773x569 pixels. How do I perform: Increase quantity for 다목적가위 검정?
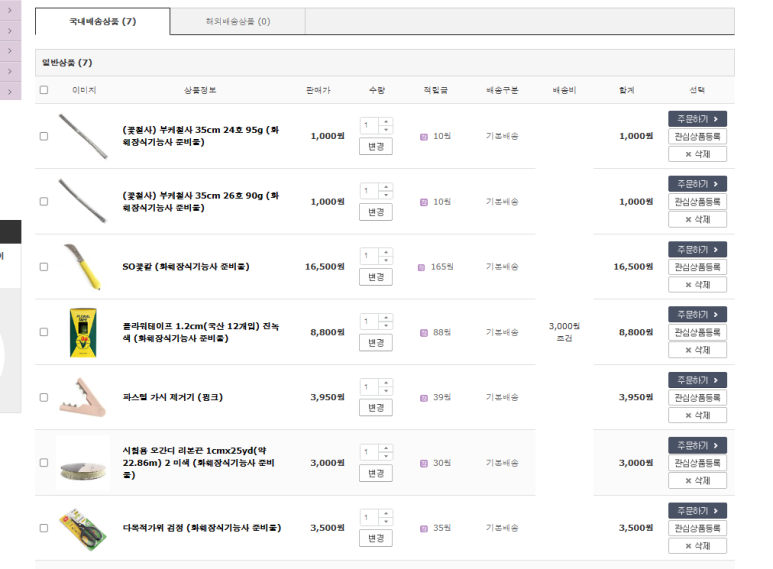point(386,514)
